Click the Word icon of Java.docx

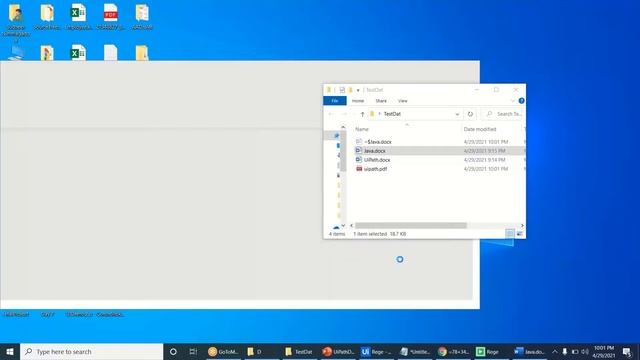pyautogui.click(x=359, y=151)
